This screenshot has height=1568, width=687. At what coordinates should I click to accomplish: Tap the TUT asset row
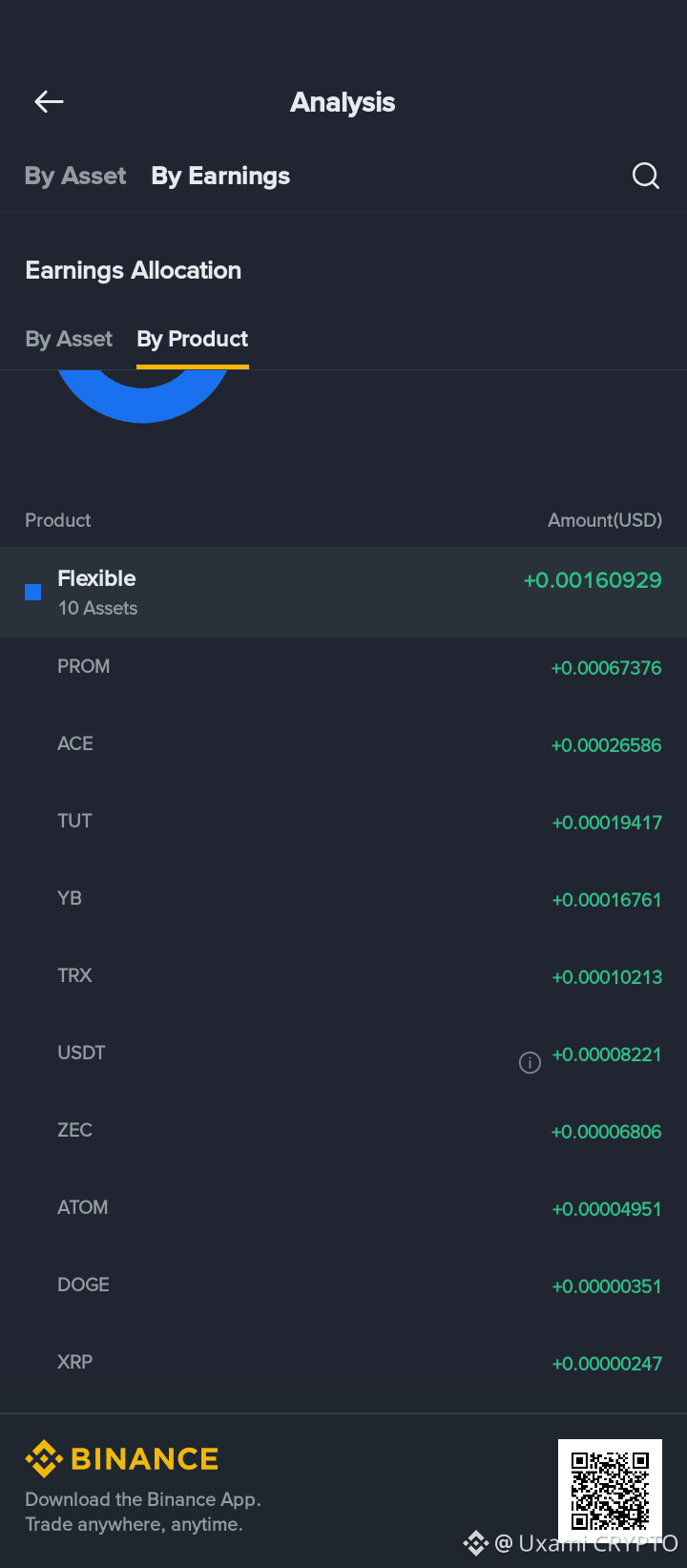point(343,822)
